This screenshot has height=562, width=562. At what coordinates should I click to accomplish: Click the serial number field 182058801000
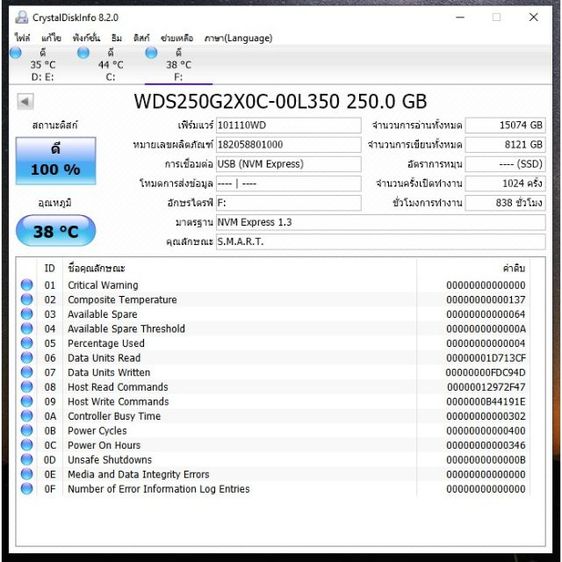pos(289,144)
